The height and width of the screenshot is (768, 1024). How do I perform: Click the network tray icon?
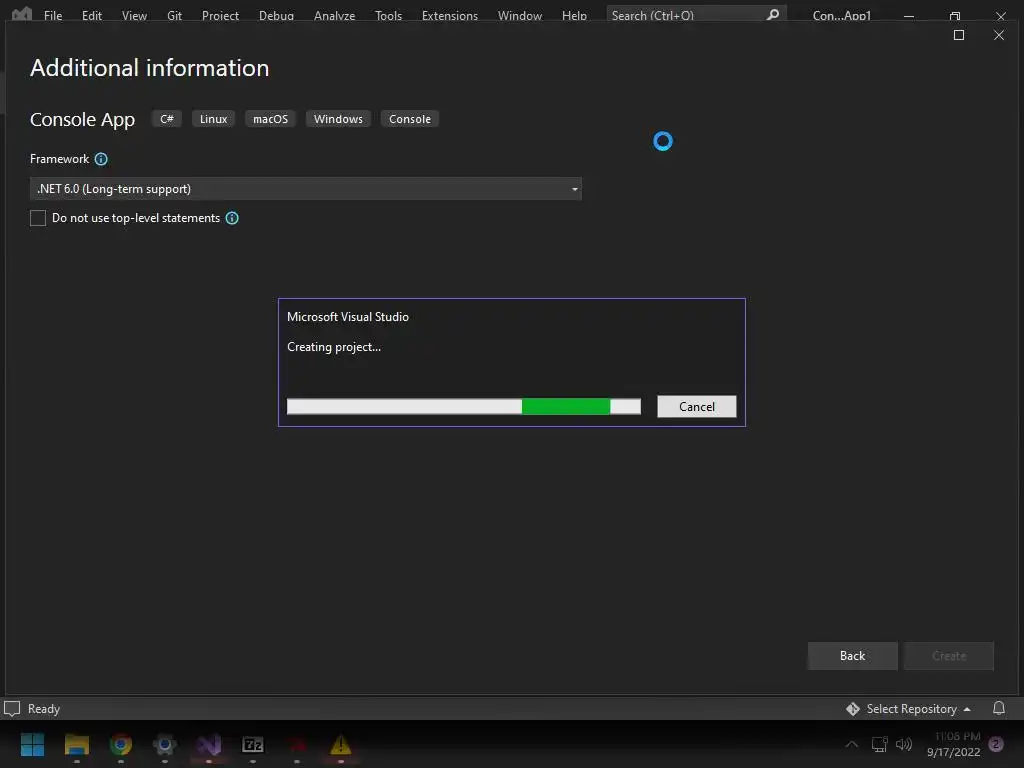[880, 744]
